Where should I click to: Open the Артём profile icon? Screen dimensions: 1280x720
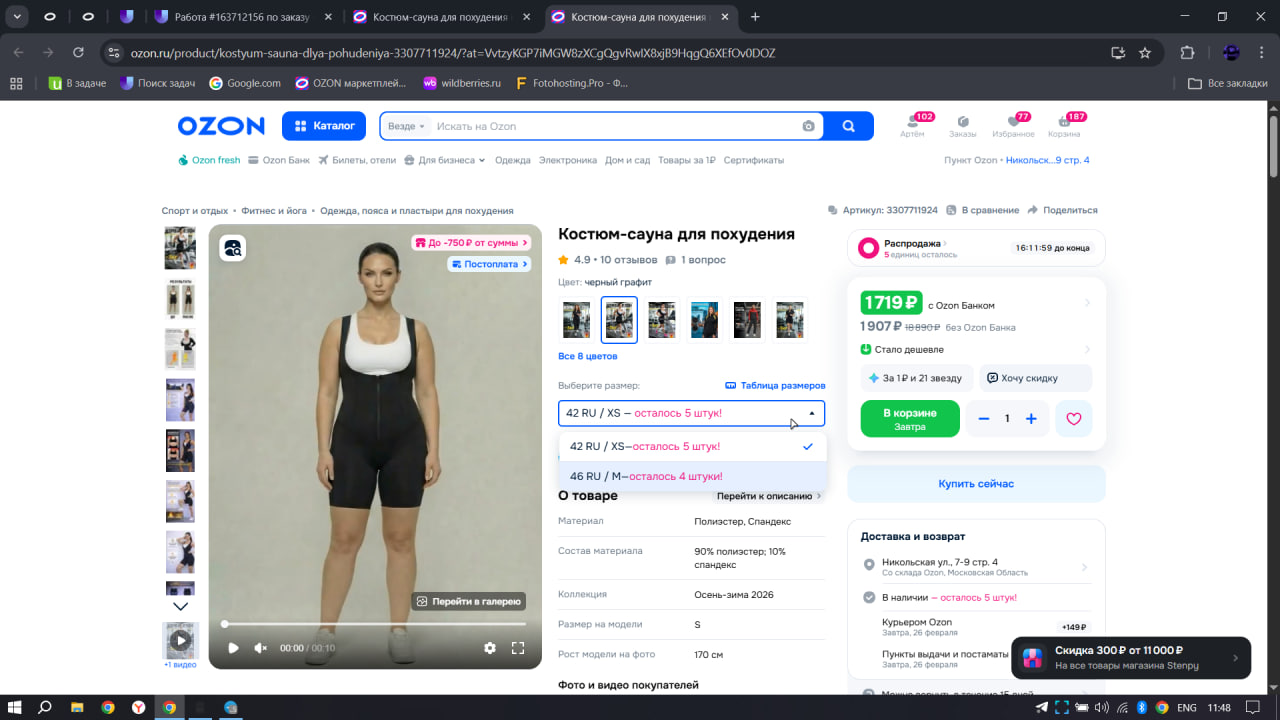(912, 126)
